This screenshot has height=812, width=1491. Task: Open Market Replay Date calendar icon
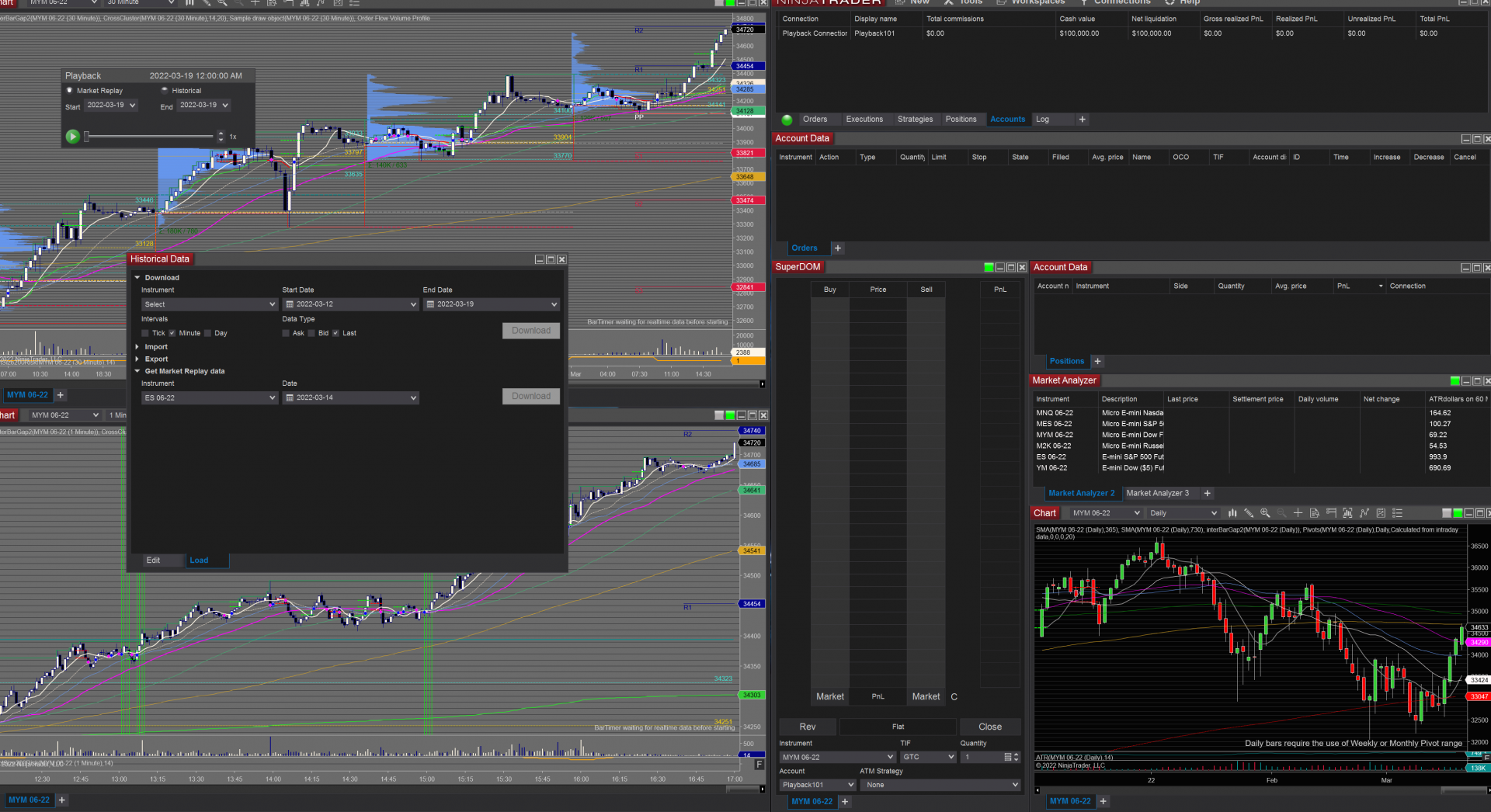[290, 397]
